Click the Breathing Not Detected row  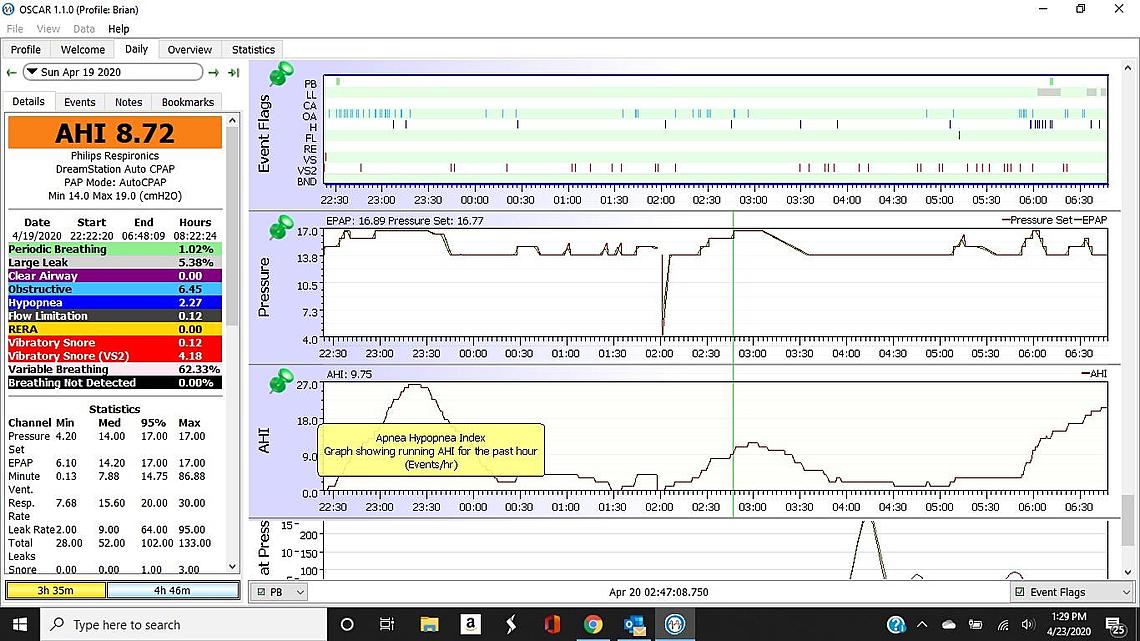115,383
